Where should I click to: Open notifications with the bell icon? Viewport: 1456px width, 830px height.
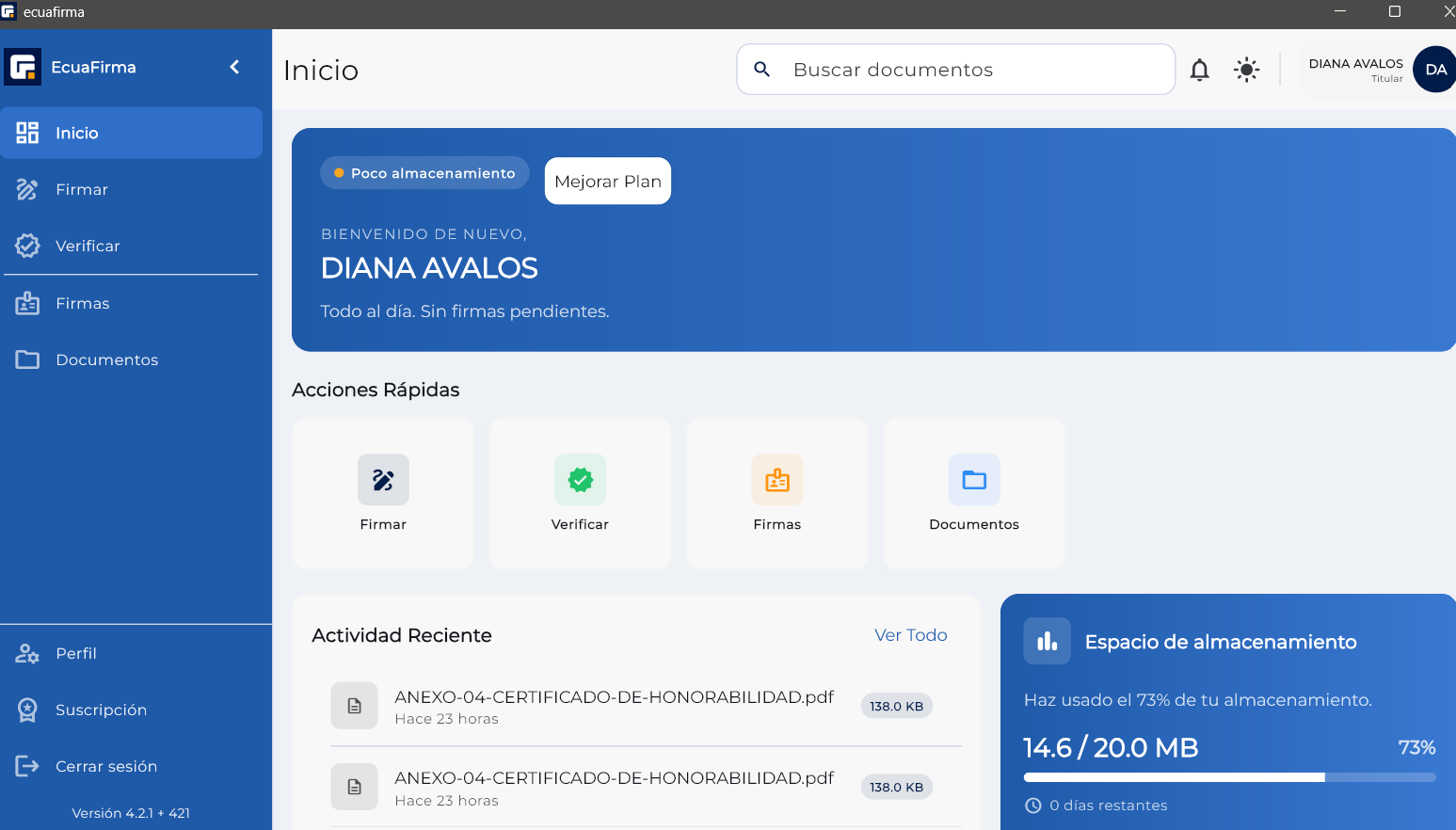[x=1200, y=70]
